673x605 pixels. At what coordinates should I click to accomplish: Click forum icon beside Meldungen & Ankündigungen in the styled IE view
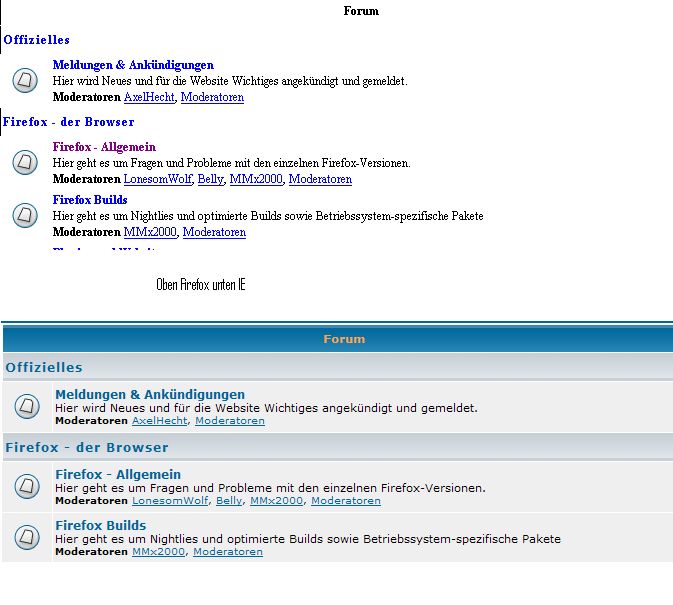tap(27, 406)
